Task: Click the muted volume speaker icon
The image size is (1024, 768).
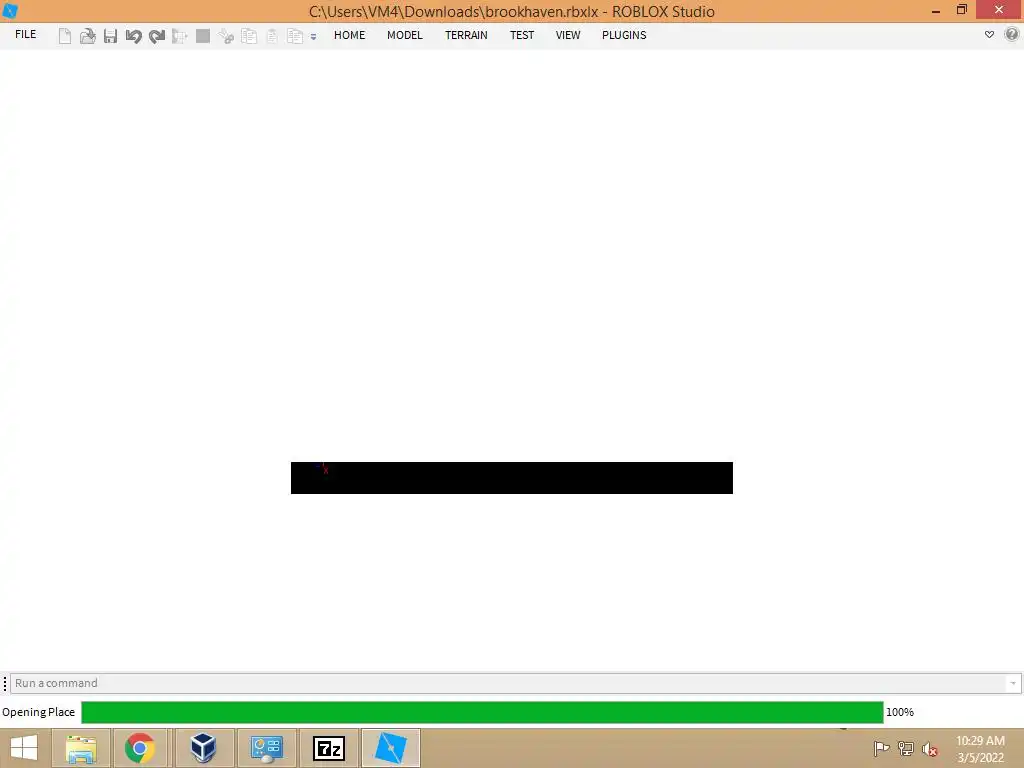Action: (x=930, y=749)
